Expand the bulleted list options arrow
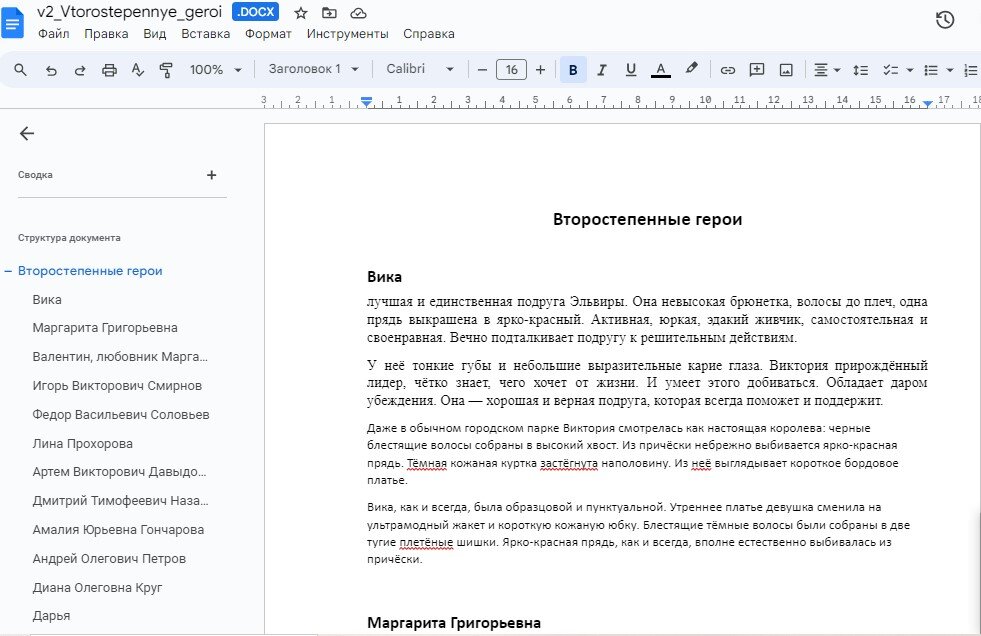The image size is (981, 636). click(950, 70)
